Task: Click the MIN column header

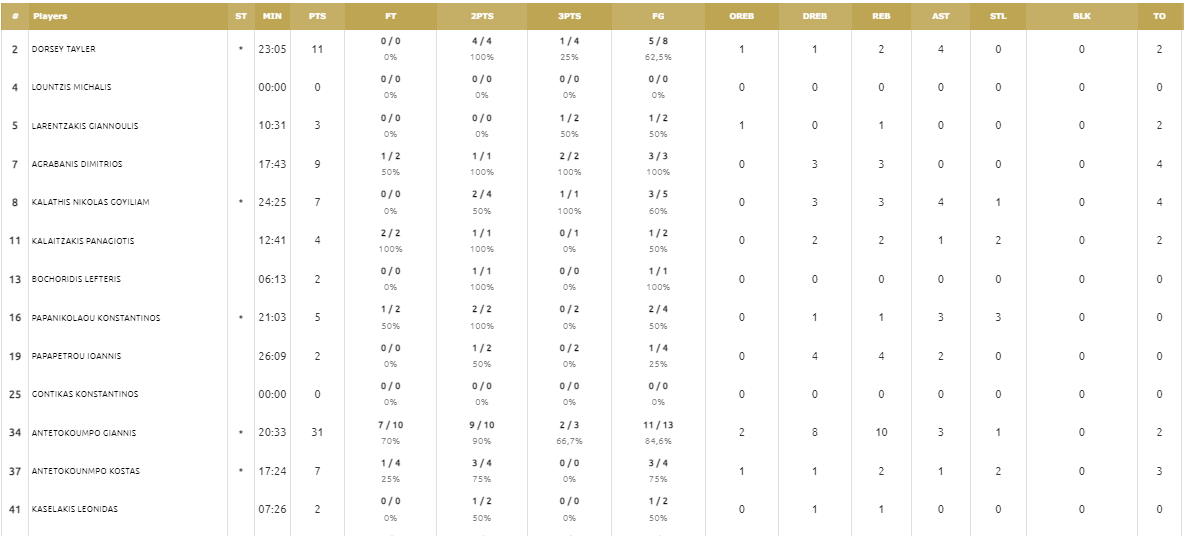Action: coord(272,16)
